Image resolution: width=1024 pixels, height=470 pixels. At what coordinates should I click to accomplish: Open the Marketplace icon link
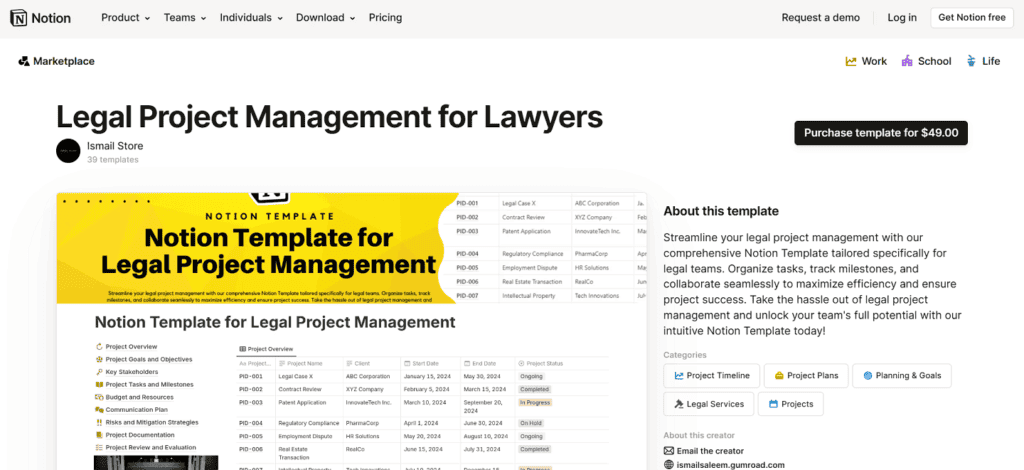pos(24,61)
